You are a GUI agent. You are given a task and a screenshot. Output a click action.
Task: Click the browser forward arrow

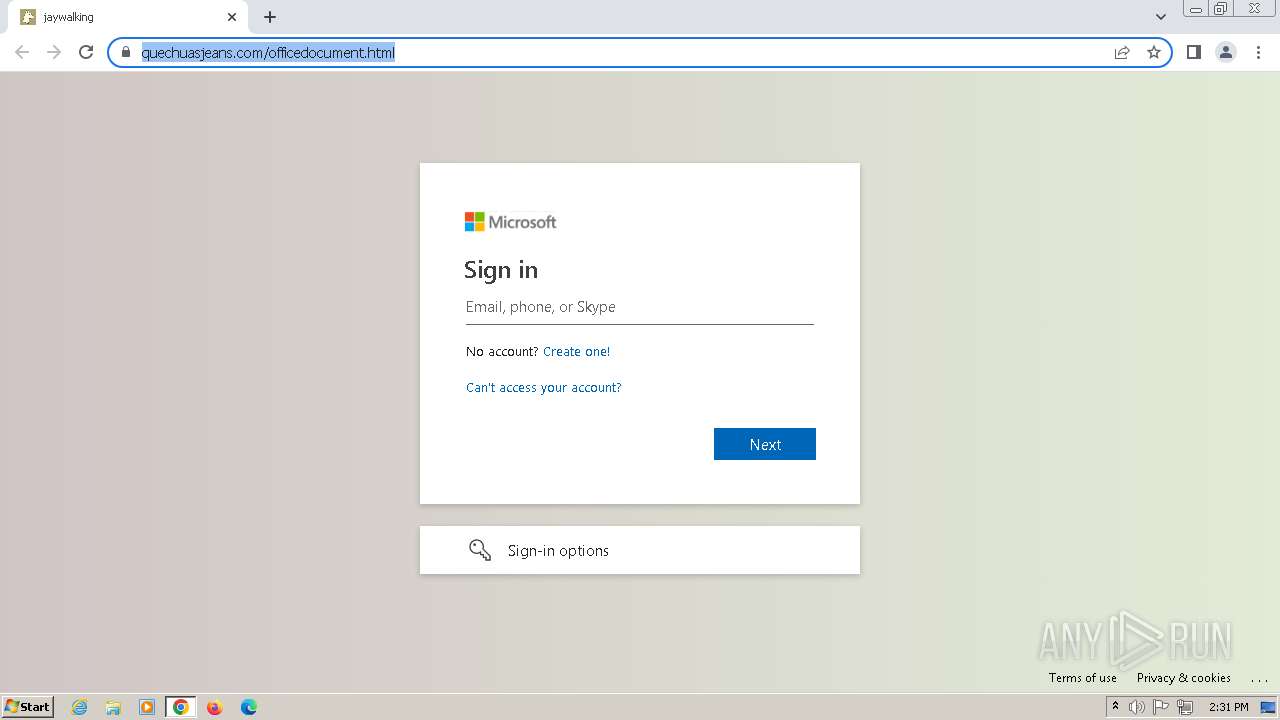(x=54, y=52)
